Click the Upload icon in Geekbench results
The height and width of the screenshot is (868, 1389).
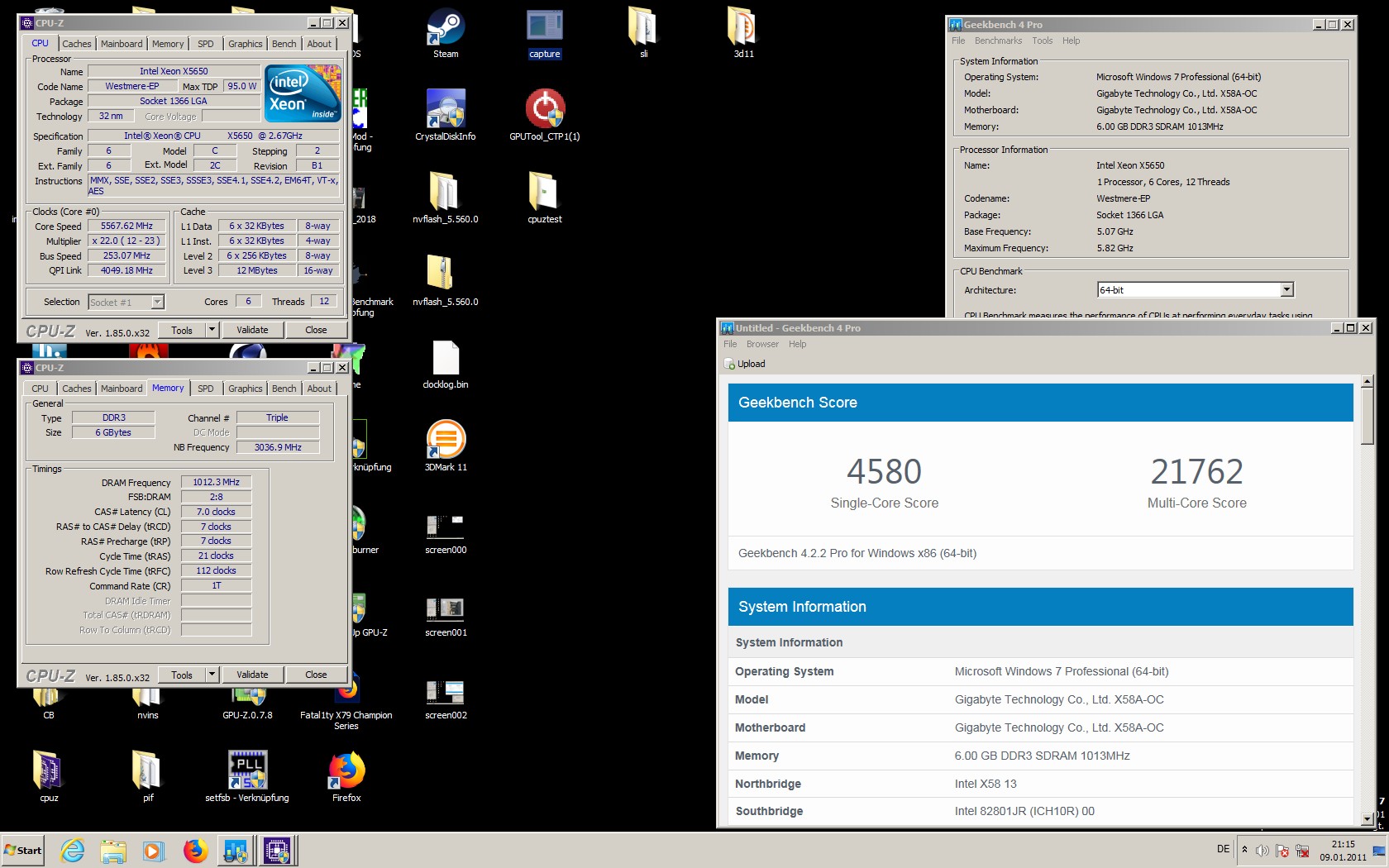pos(729,364)
